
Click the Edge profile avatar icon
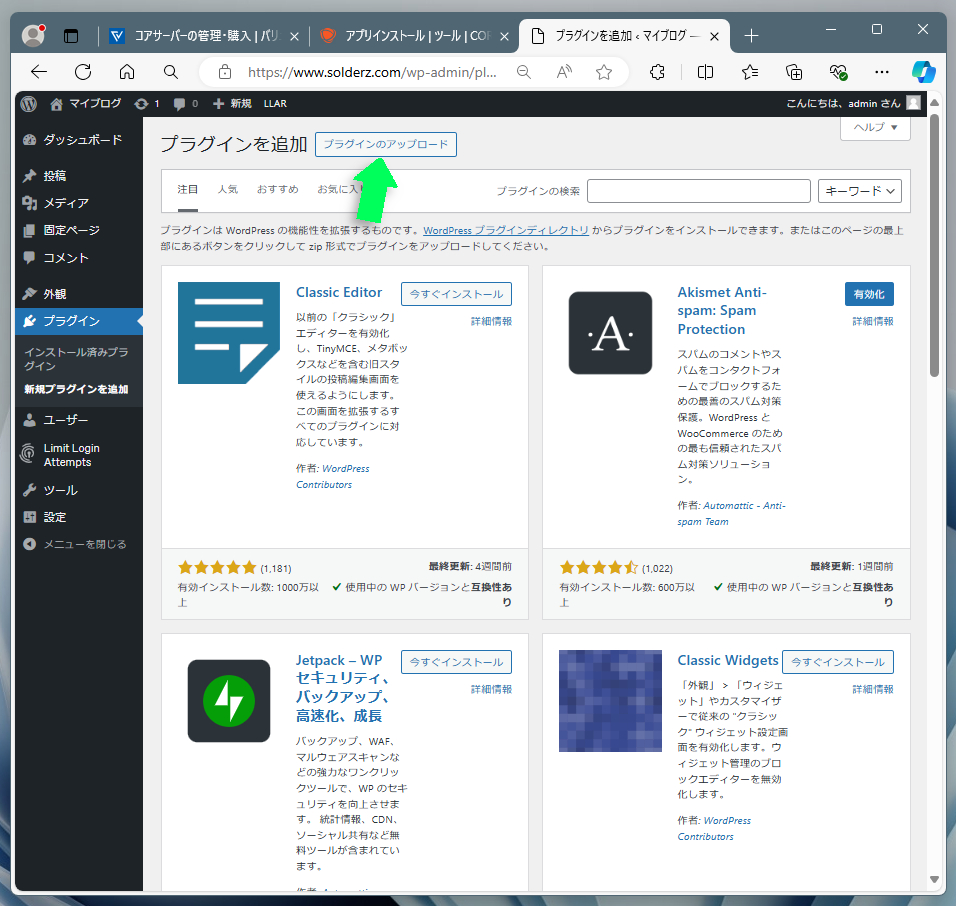click(x=33, y=35)
